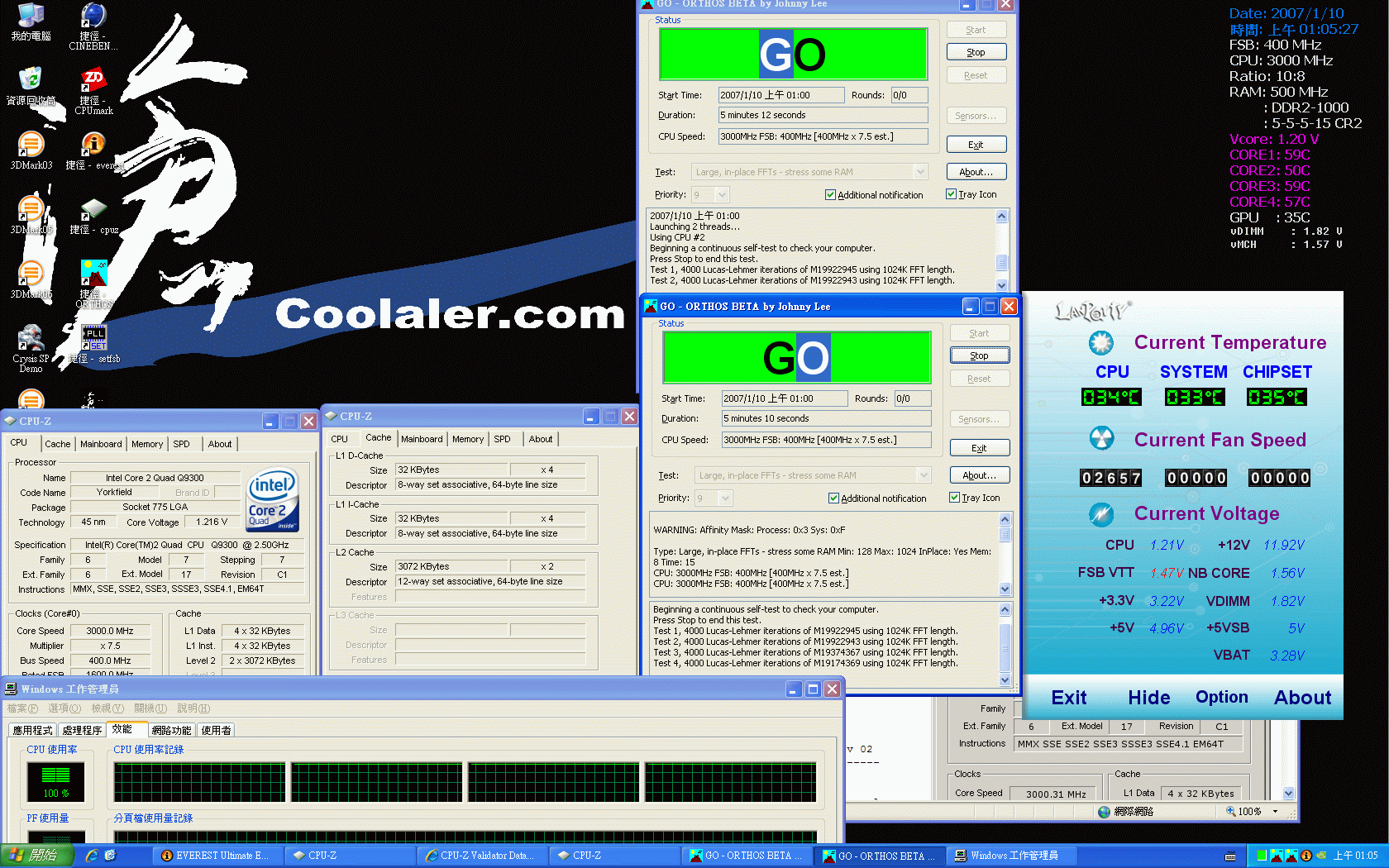Open the Windows Start button

pyautogui.click(x=37, y=856)
